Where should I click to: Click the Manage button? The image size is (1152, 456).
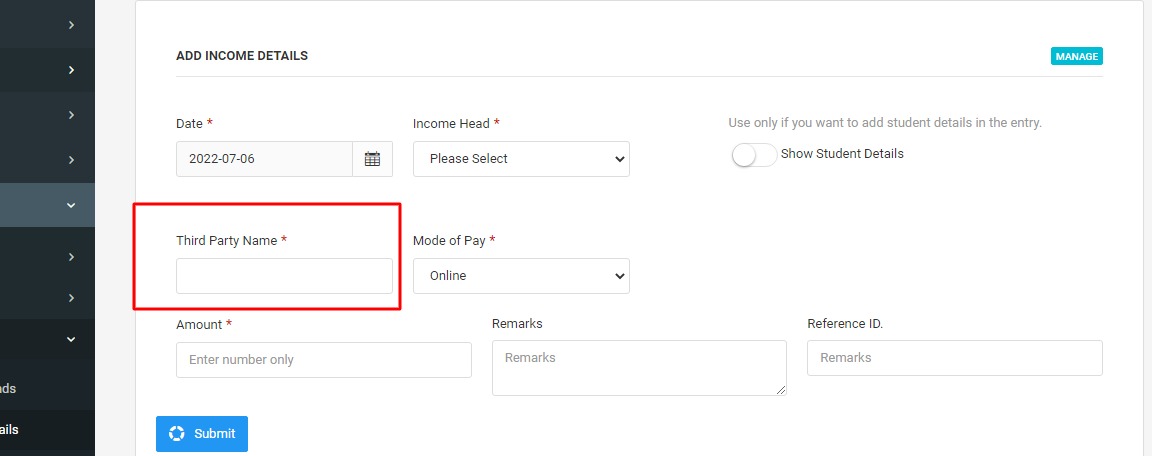[x=1076, y=57]
